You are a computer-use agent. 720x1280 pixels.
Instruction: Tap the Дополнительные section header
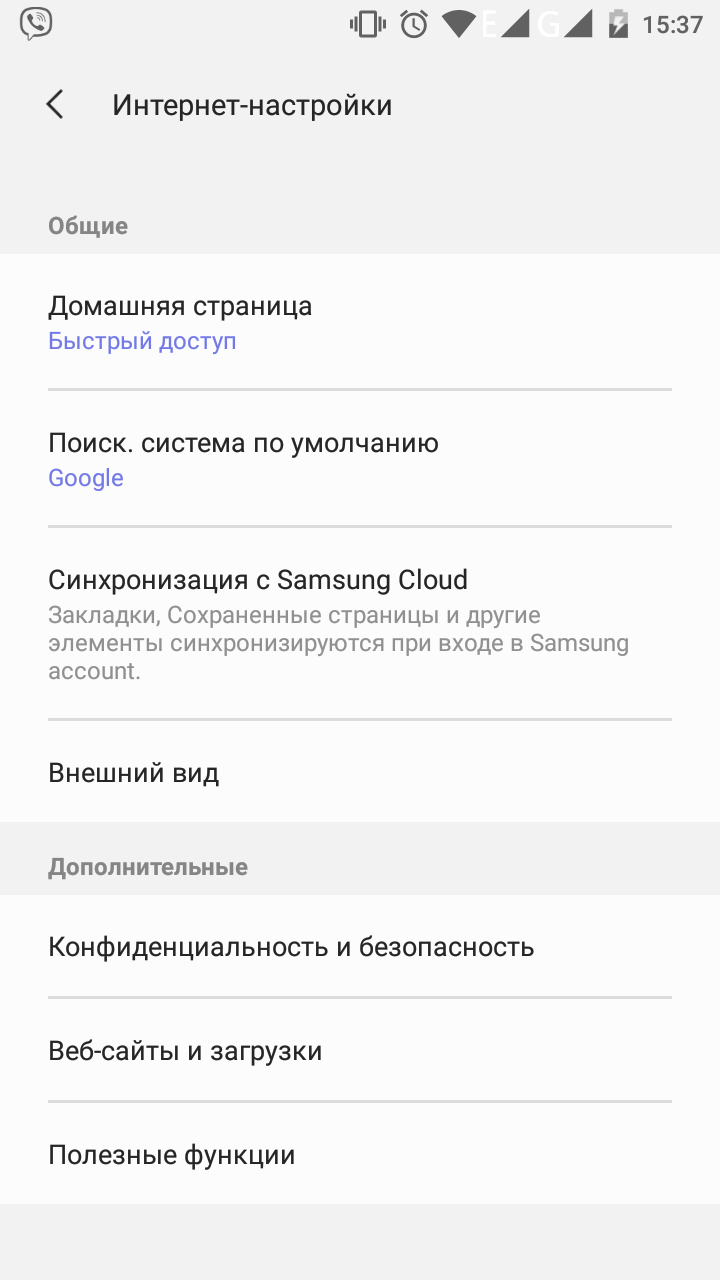coord(148,867)
